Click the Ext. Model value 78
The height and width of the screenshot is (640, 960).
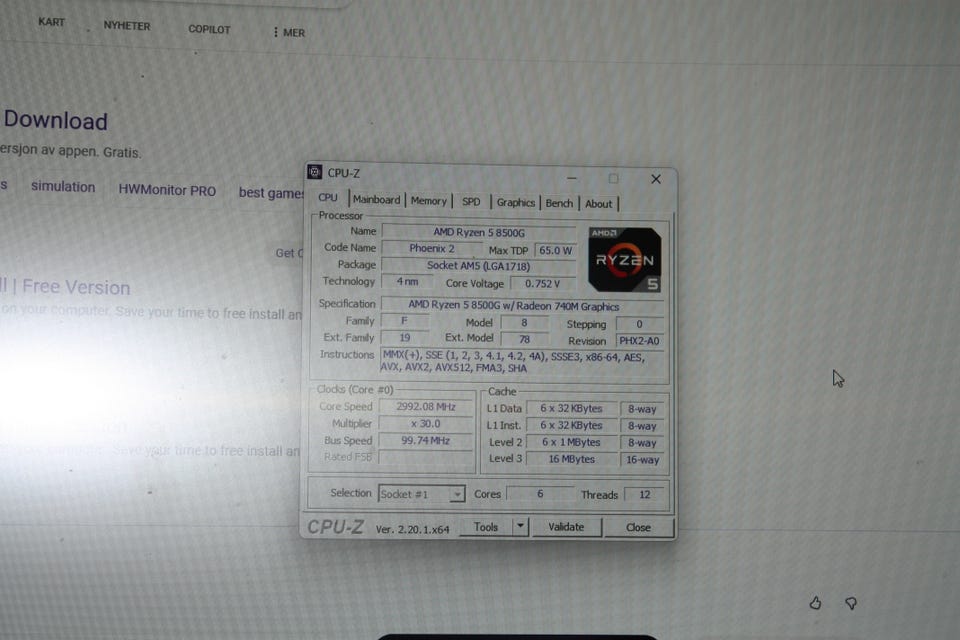524,339
